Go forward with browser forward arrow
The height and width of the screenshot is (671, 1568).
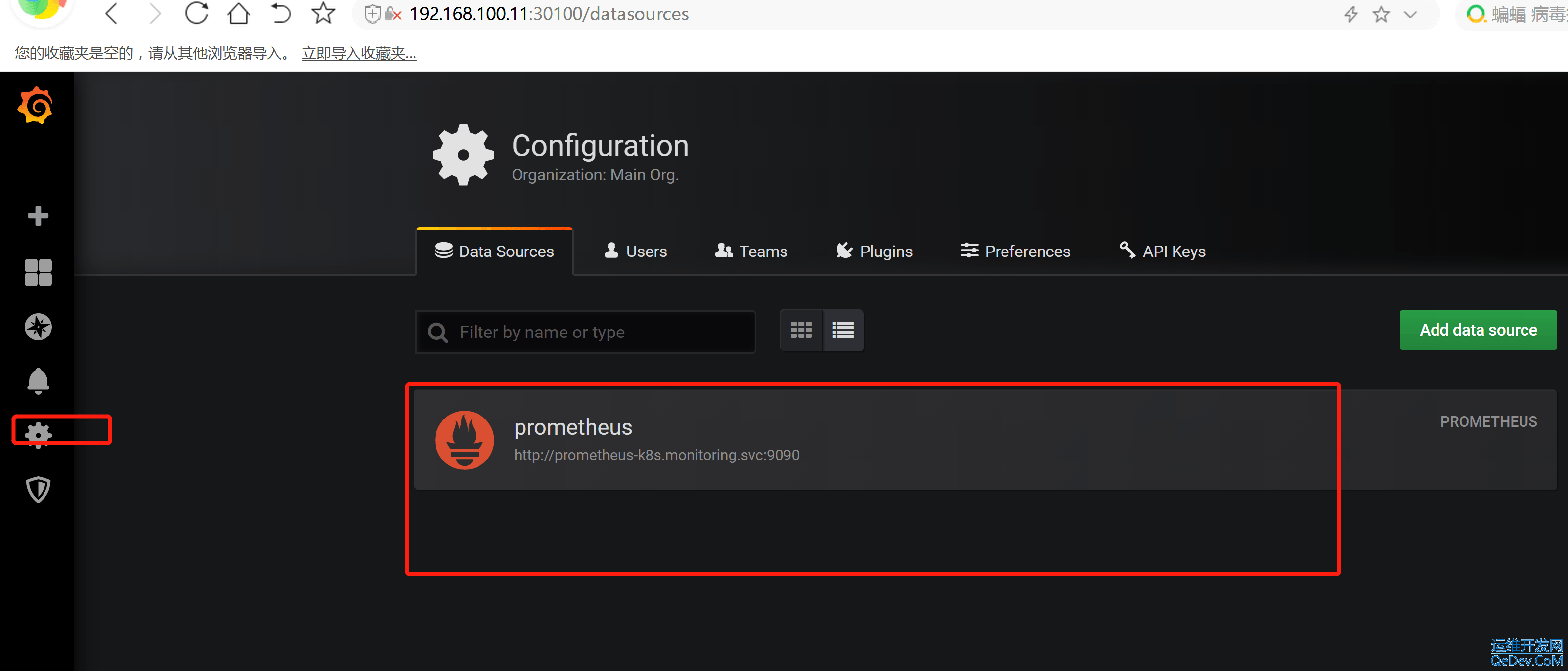(x=155, y=13)
